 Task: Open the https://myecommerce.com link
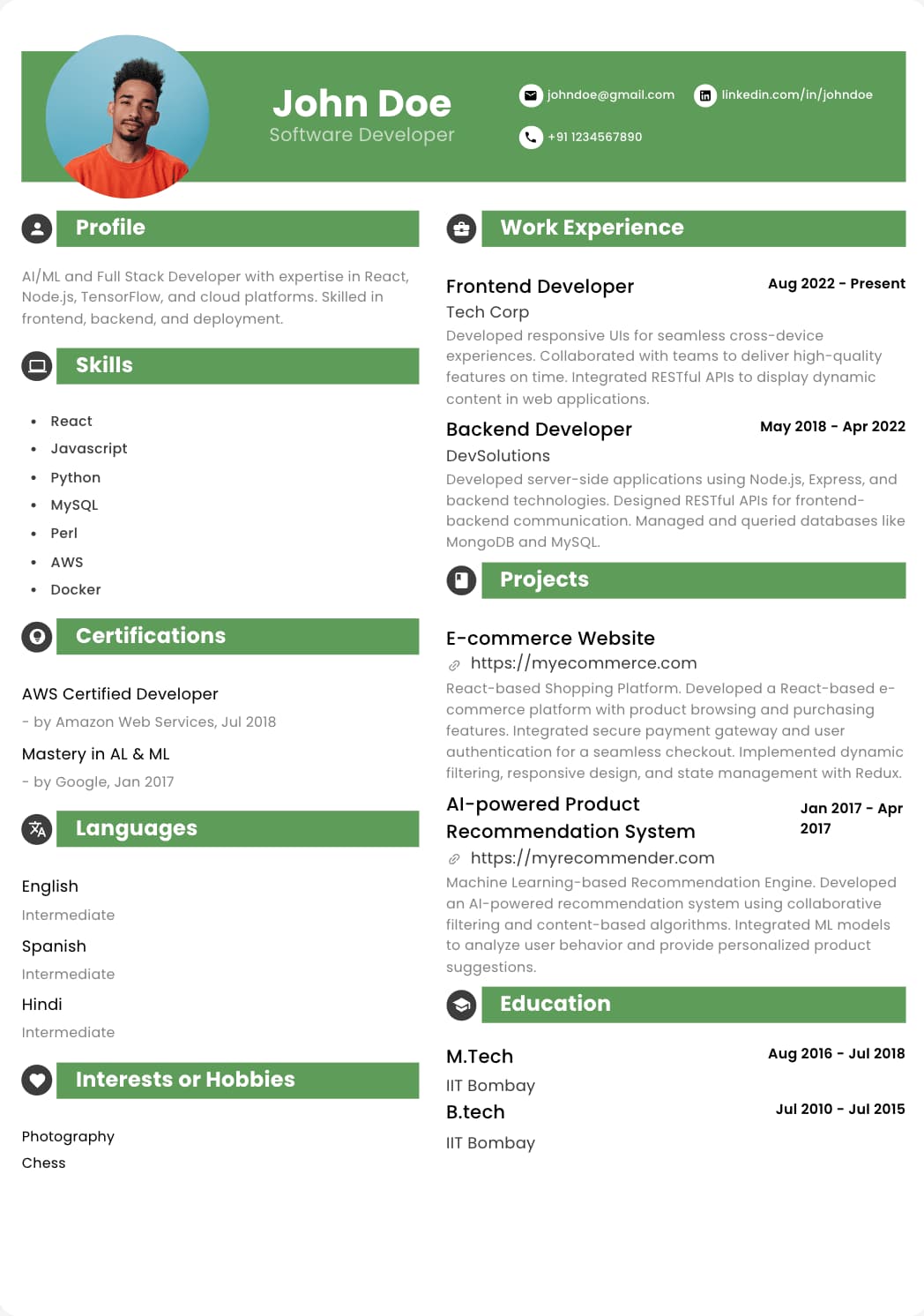coord(584,663)
